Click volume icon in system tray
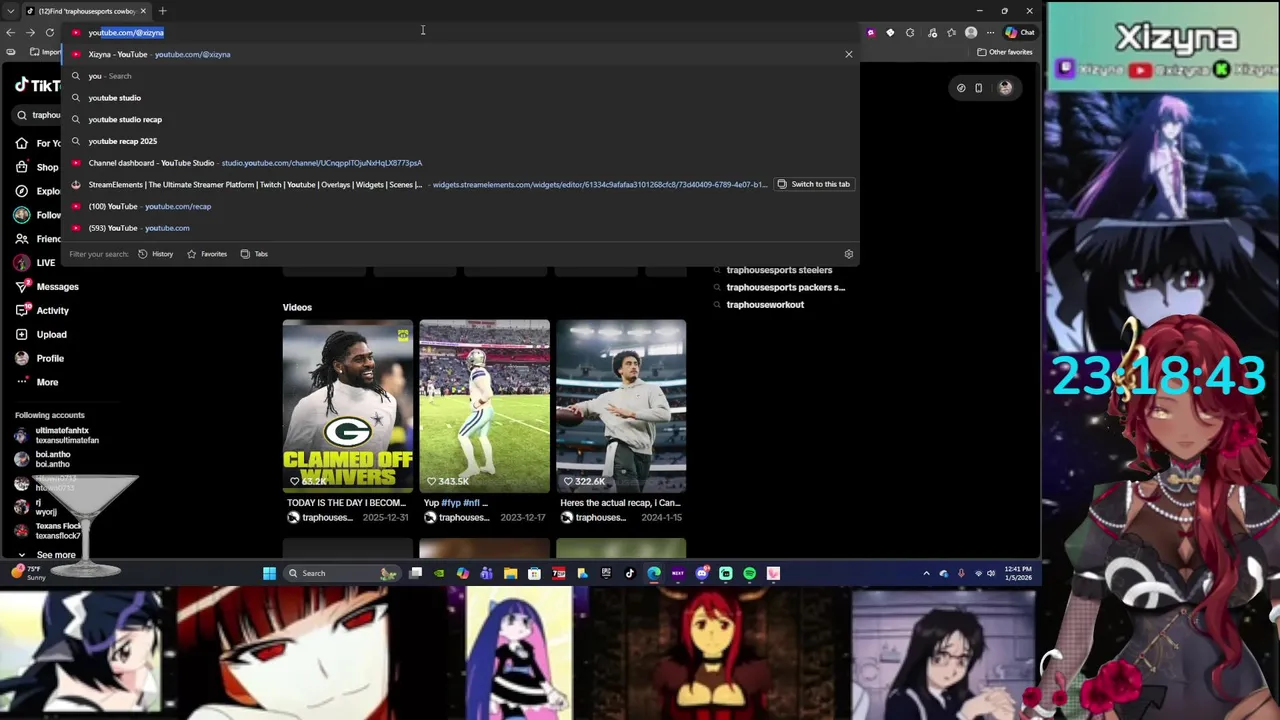 [991, 573]
